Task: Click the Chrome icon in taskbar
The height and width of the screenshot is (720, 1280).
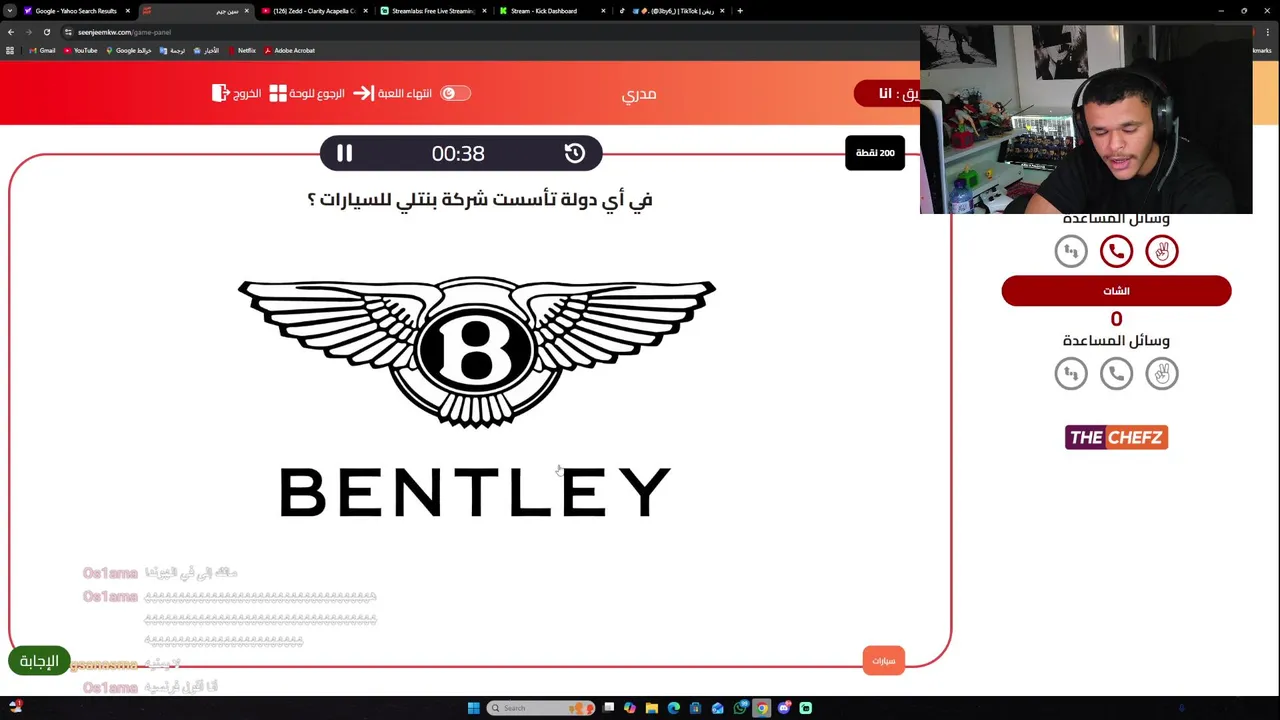Action: point(762,708)
